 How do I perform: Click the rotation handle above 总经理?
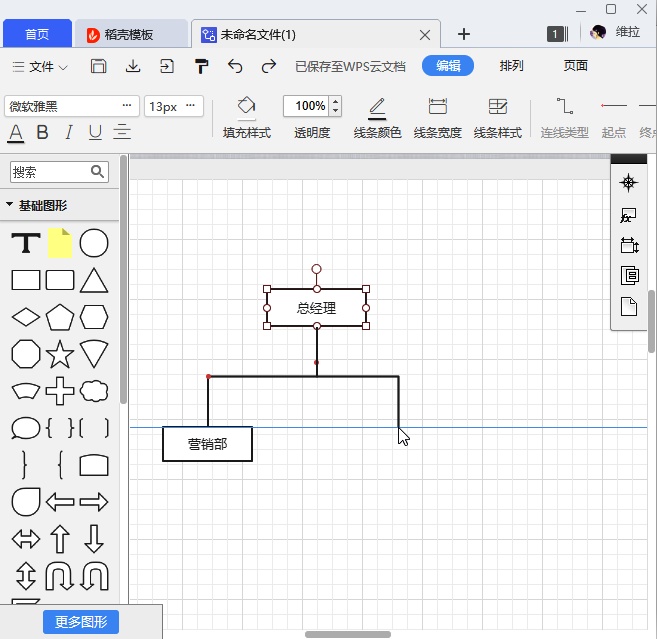tap(316, 269)
